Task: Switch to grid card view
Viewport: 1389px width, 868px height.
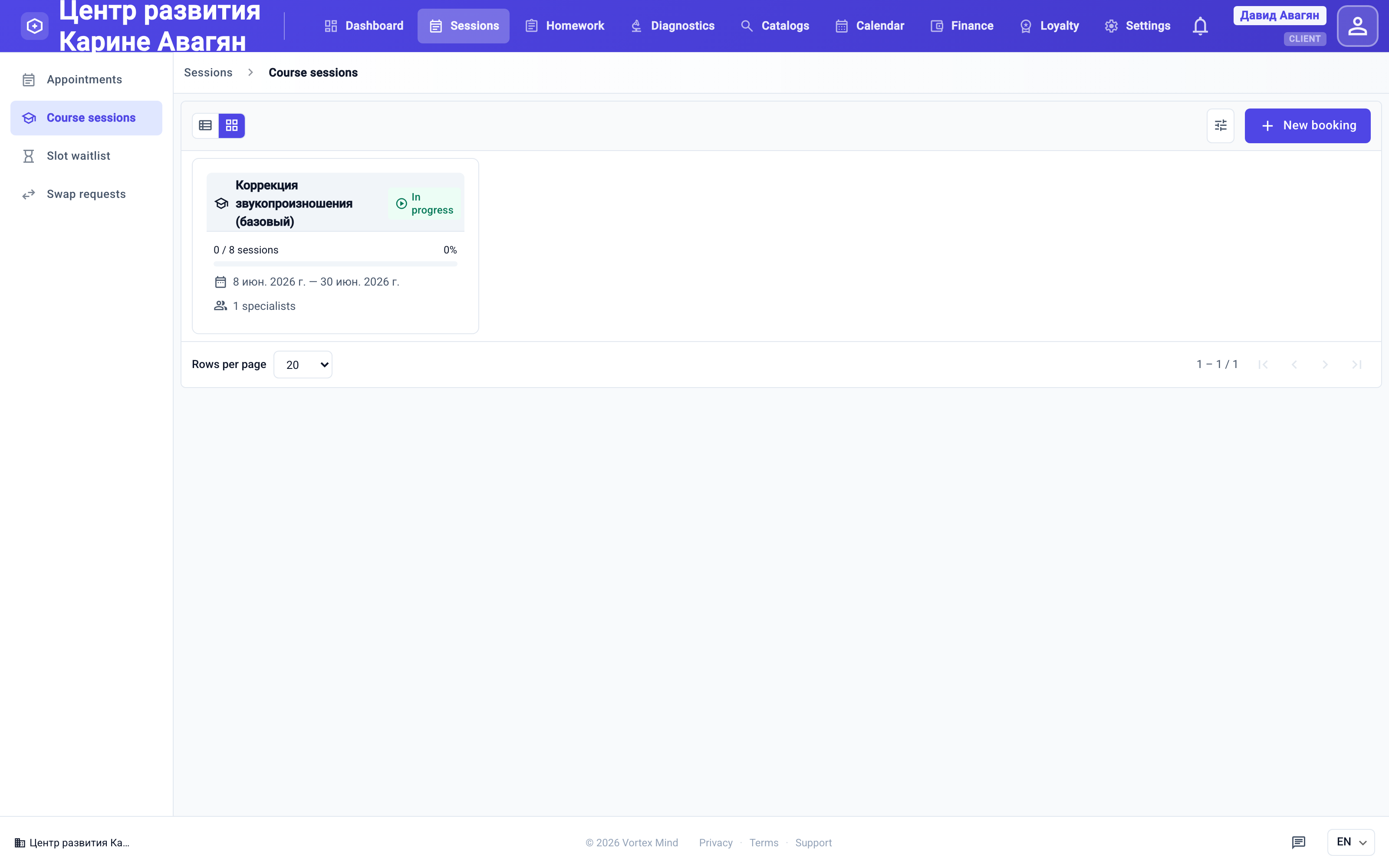Action: click(232, 125)
